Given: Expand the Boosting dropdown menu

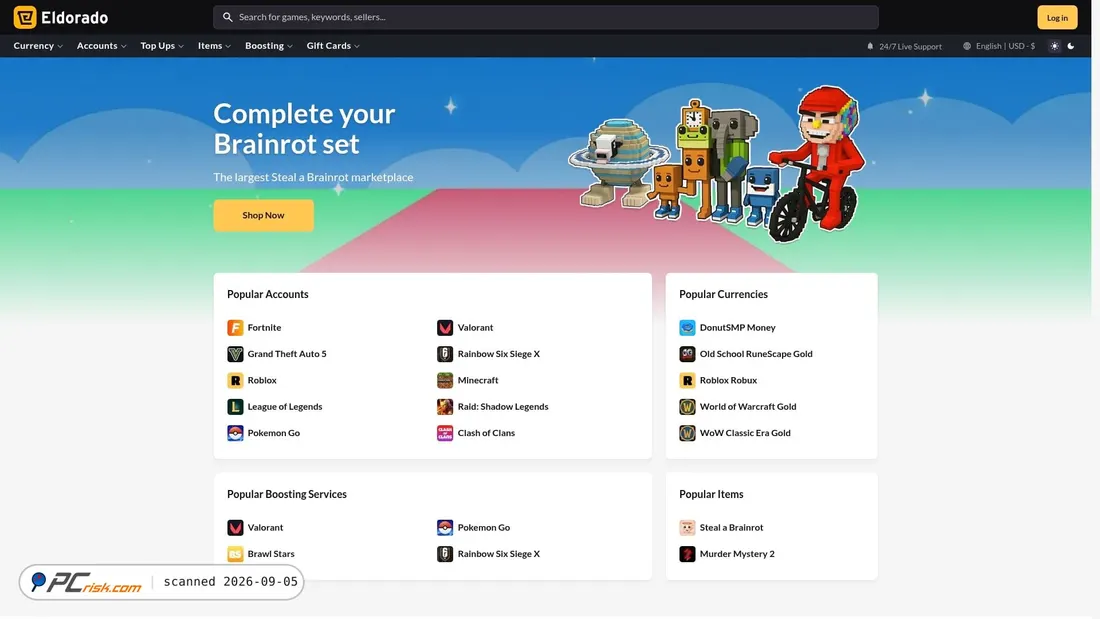Looking at the screenshot, I should click(269, 46).
